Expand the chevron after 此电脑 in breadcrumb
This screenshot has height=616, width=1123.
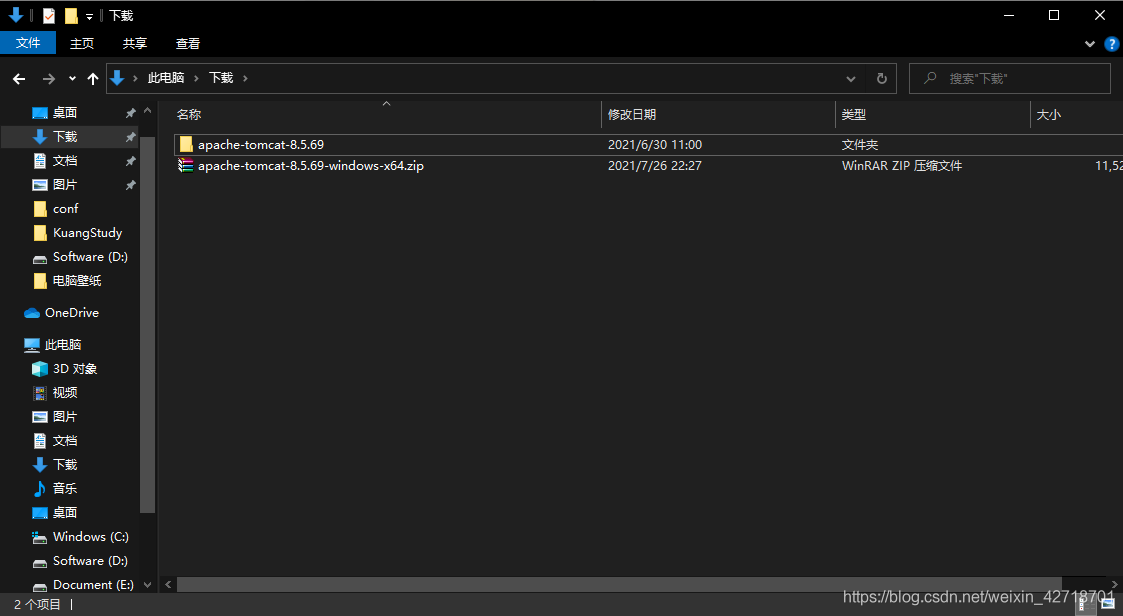point(196,78)
